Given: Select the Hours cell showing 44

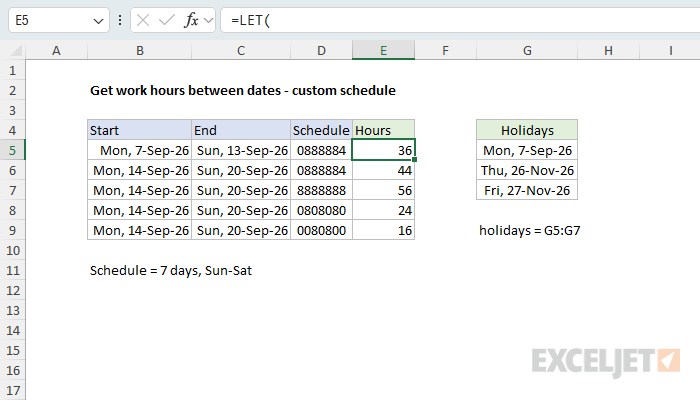Looking at the screenshot, I should [383, 171].
